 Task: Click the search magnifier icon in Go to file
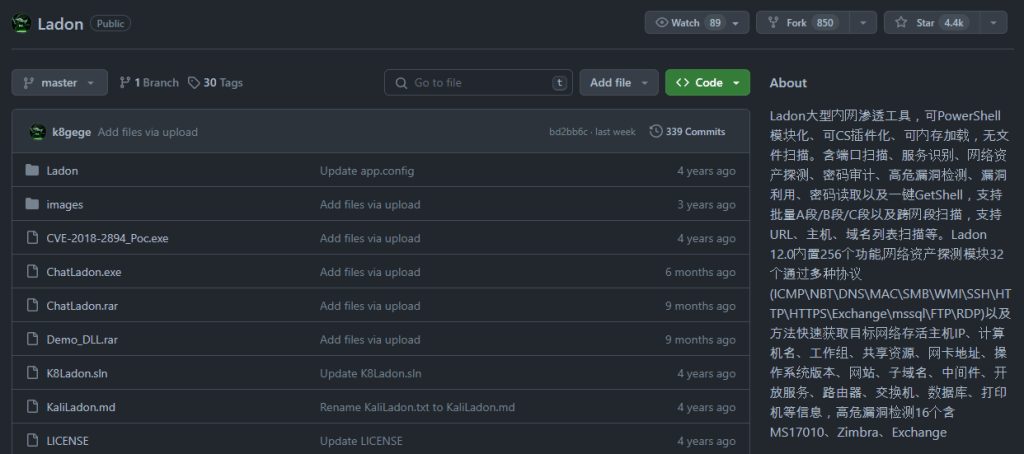tap(401, 83)
